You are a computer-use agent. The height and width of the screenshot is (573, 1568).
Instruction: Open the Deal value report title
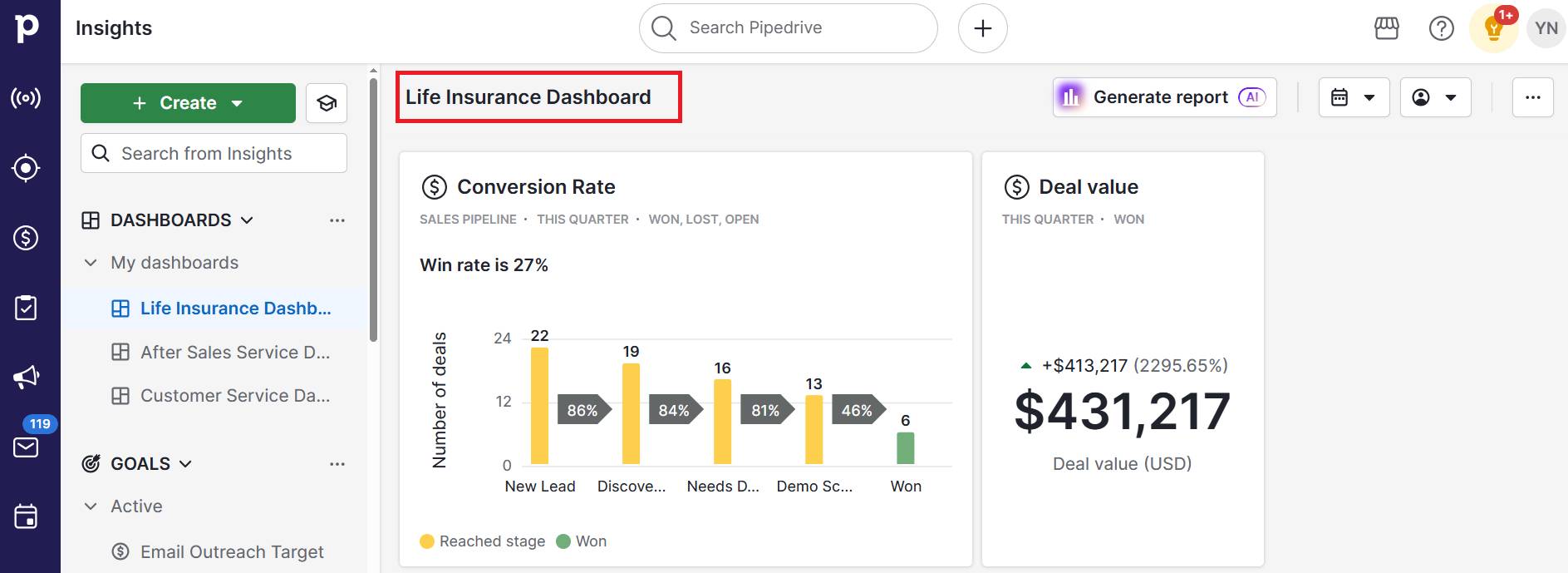pyautogui.click(x=1089, y=187)
